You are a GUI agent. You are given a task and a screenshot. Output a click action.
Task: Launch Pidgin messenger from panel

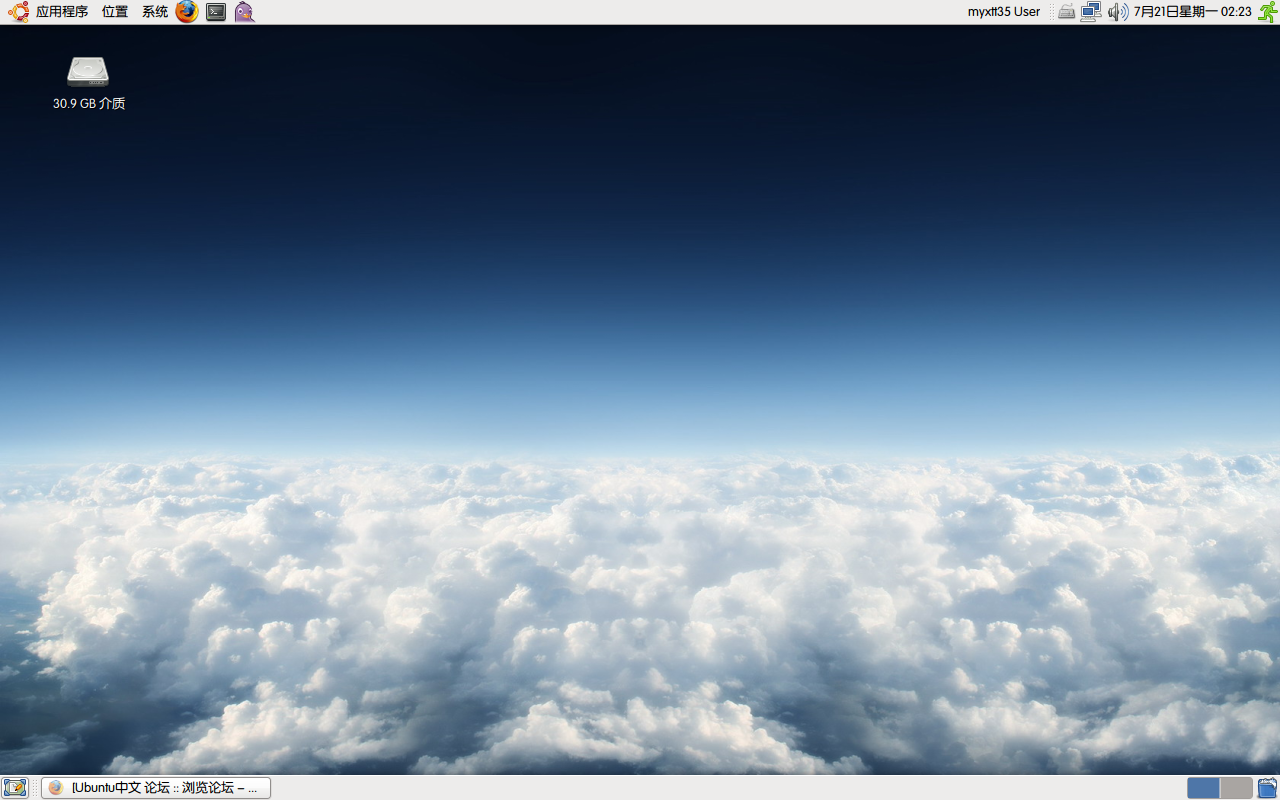[x=244, y=12]
